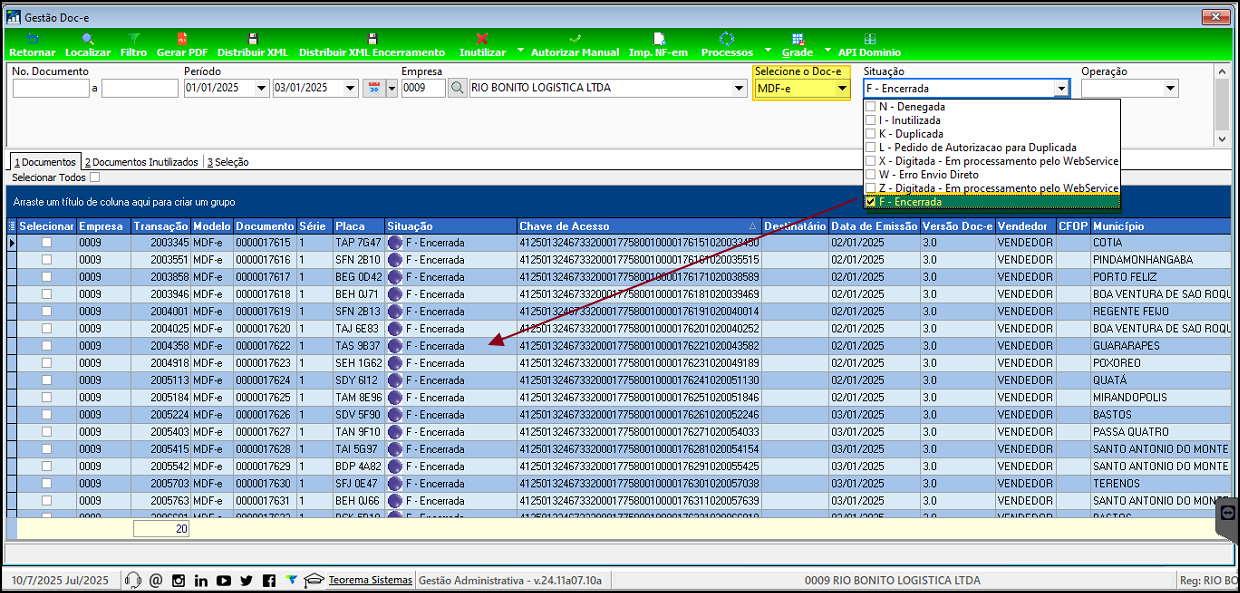Image resolution: width=1240 pixels, height=593 pixels.
Task: Open the Selecione o Doc-e MDF-e dropdown
Action: [842, 88]
